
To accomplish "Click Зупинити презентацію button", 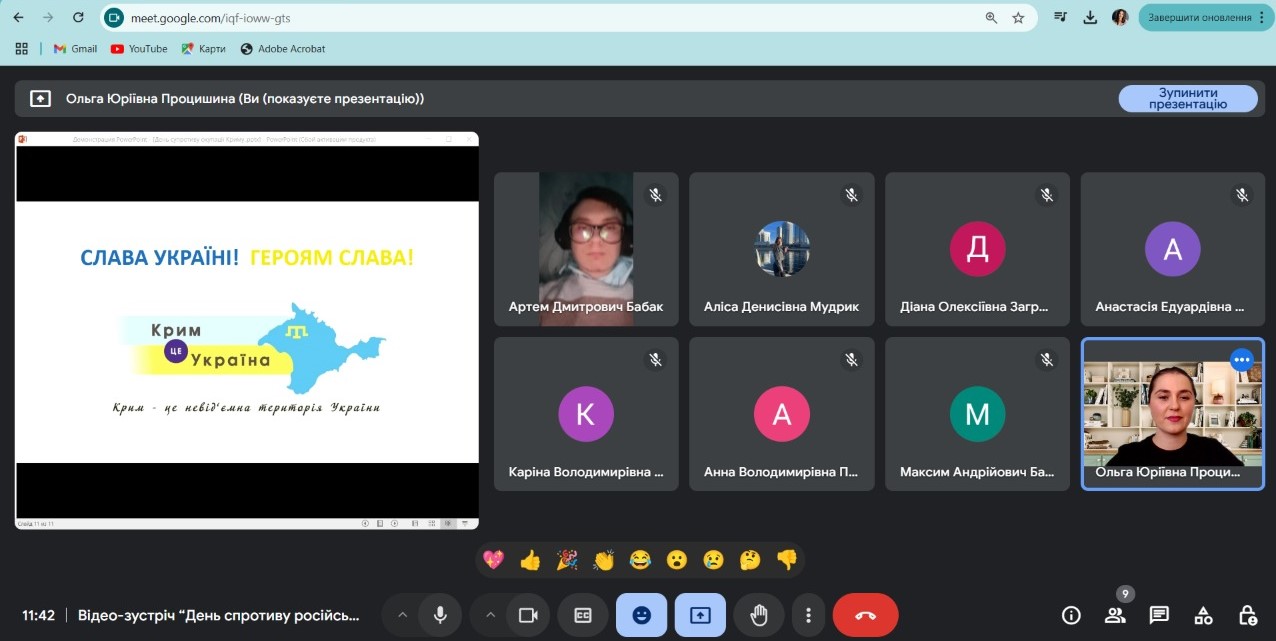I will click(1187, 98).
